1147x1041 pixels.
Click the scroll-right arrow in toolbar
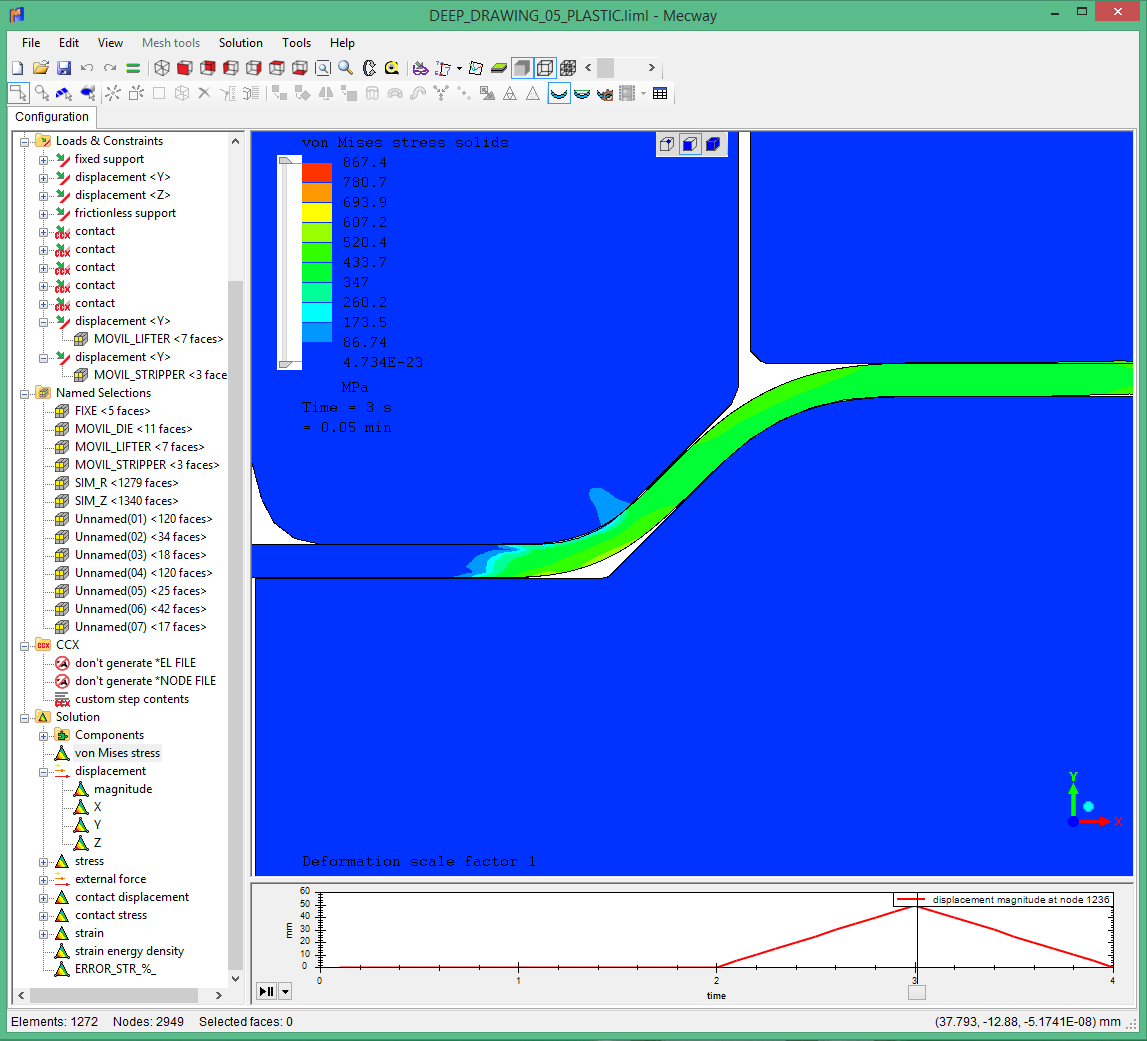(651, 68)
